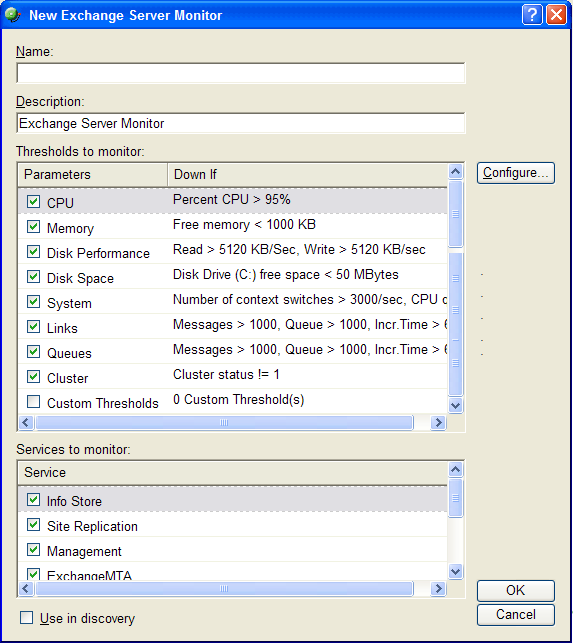Toggle the Disk Performance checkbox
Viewport: 573px width, 643px height.
(x=33, y=251)
